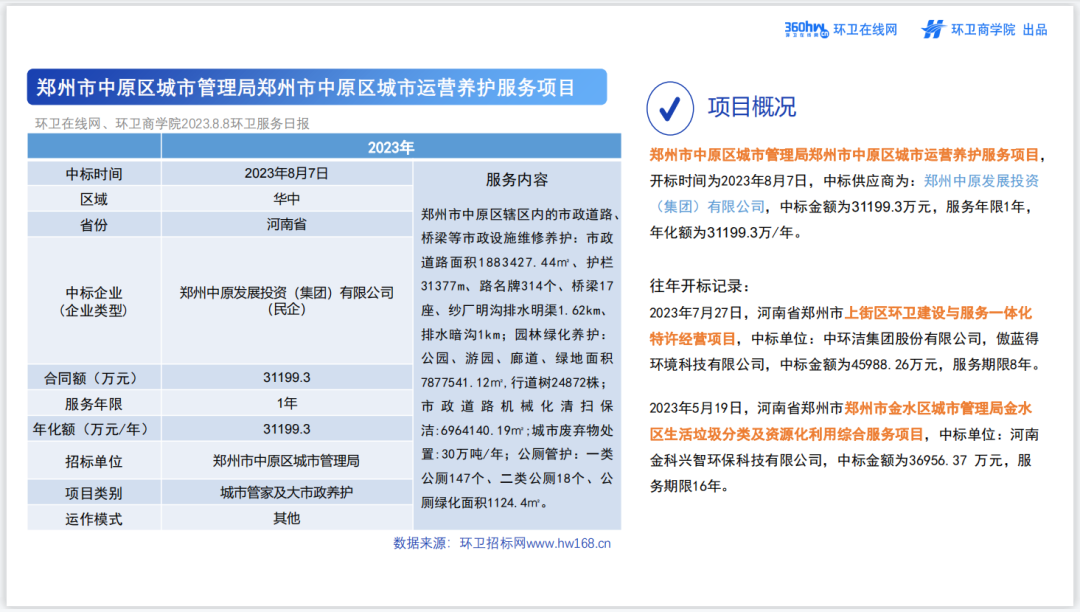Image resolution: width=1080 pixels, height=612 pixels.
Task: Click the 数据来源 www.hw168.cn link
Action: [x=502, y=543]
